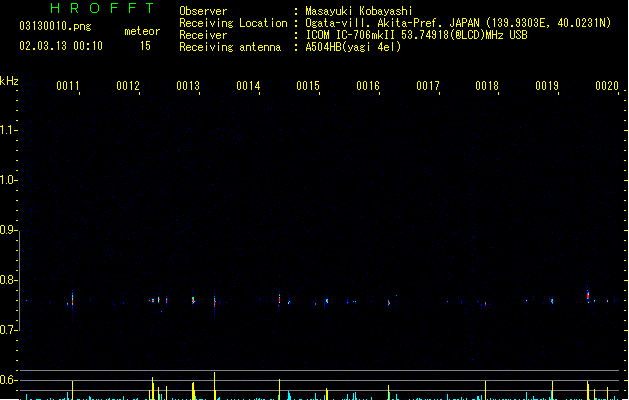
Task: Click the 0.8 kHz axis label
Action: [7, 280]
